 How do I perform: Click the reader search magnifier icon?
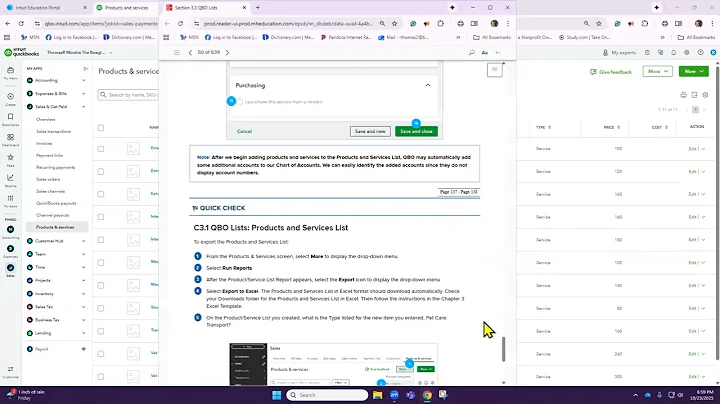[x=472, y=52]
